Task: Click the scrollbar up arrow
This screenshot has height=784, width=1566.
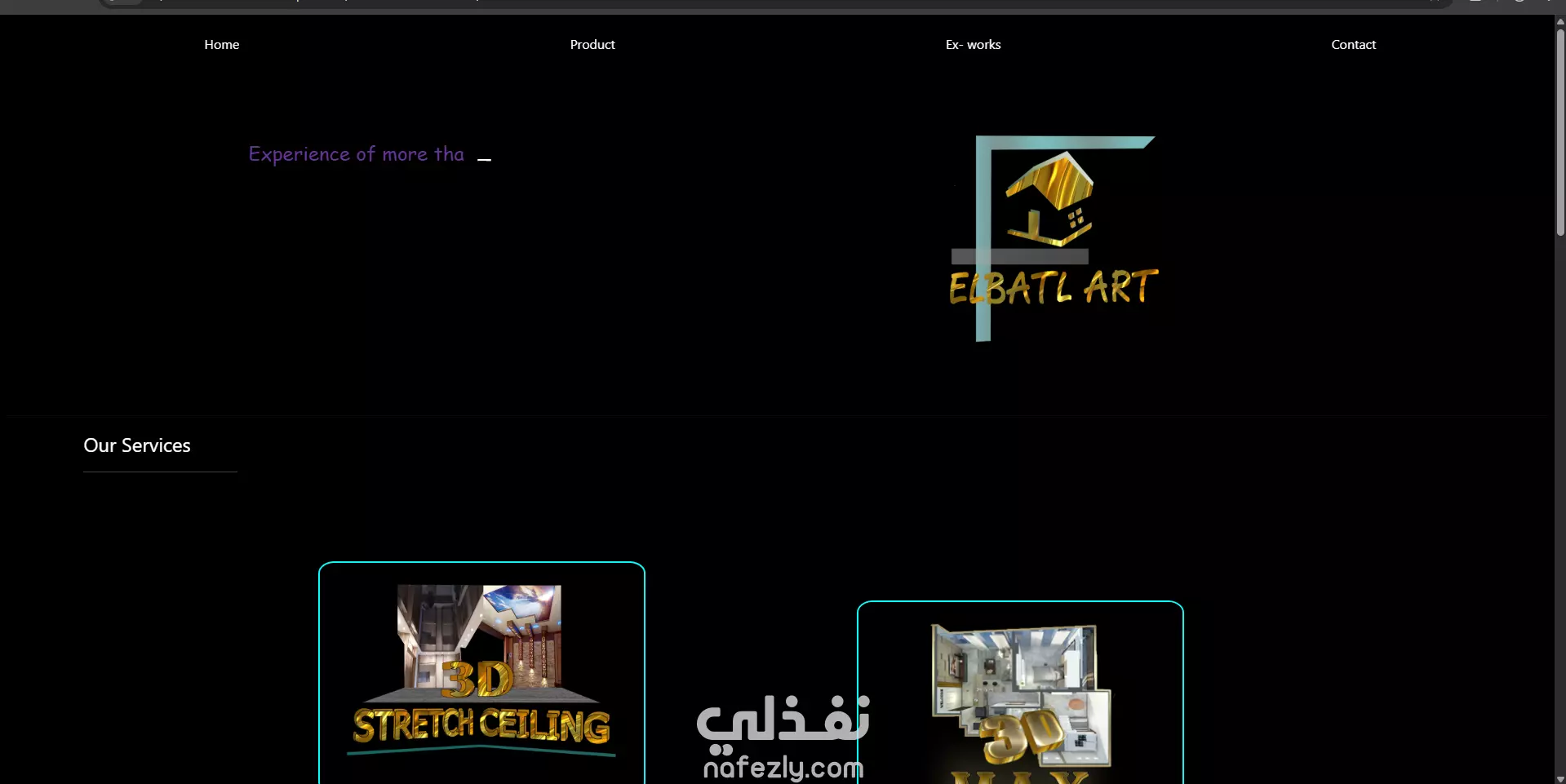Action: click(x=1559, y=21)
